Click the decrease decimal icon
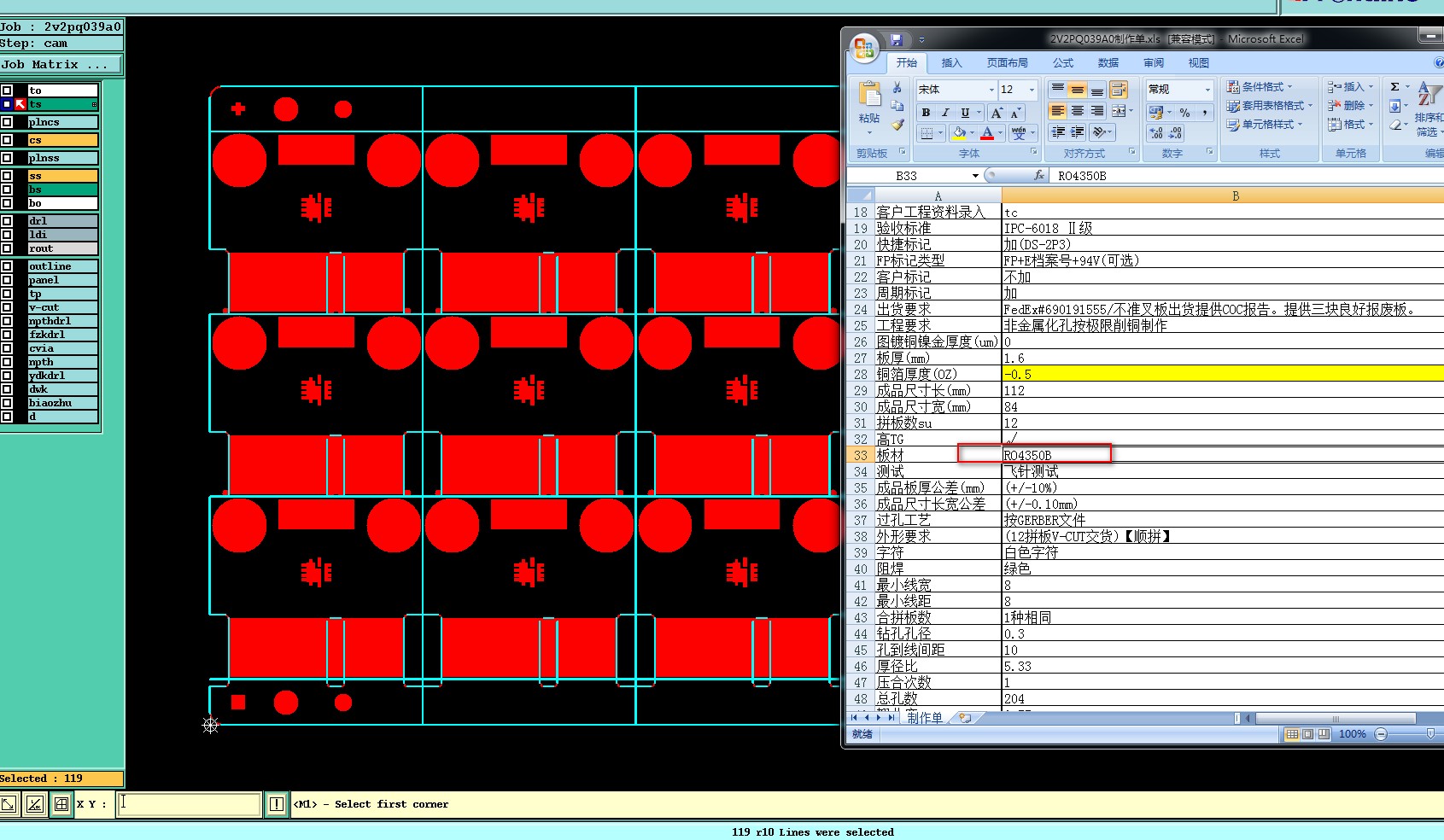The width and height of the screenshot is (1444, 840). click(x=1176, y=133)
